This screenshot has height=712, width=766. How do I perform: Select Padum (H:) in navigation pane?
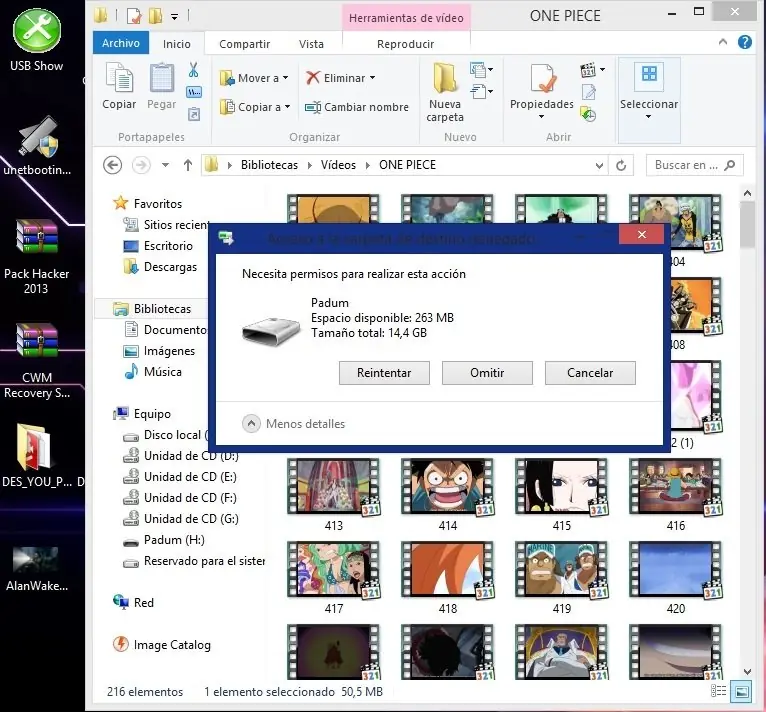tap(164, 540)
